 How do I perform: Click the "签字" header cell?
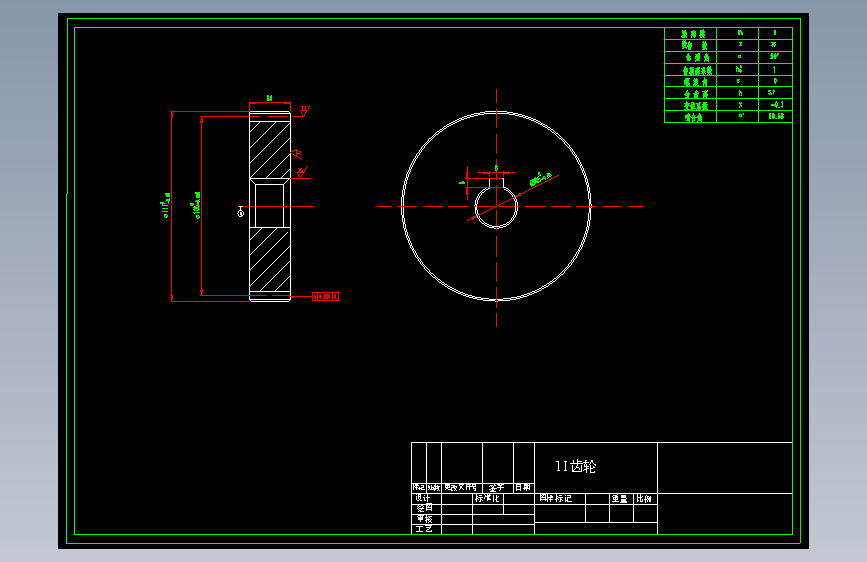496,487
